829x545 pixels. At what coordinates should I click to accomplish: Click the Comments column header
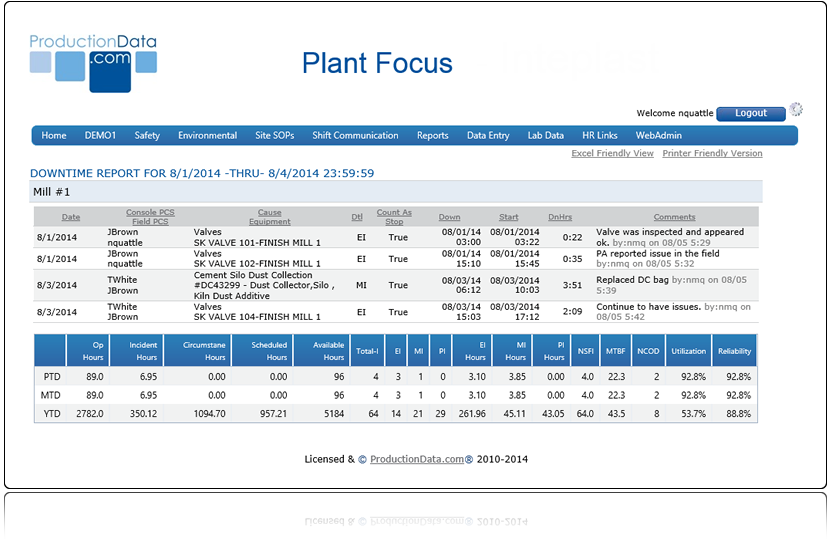tap(674, 217)
